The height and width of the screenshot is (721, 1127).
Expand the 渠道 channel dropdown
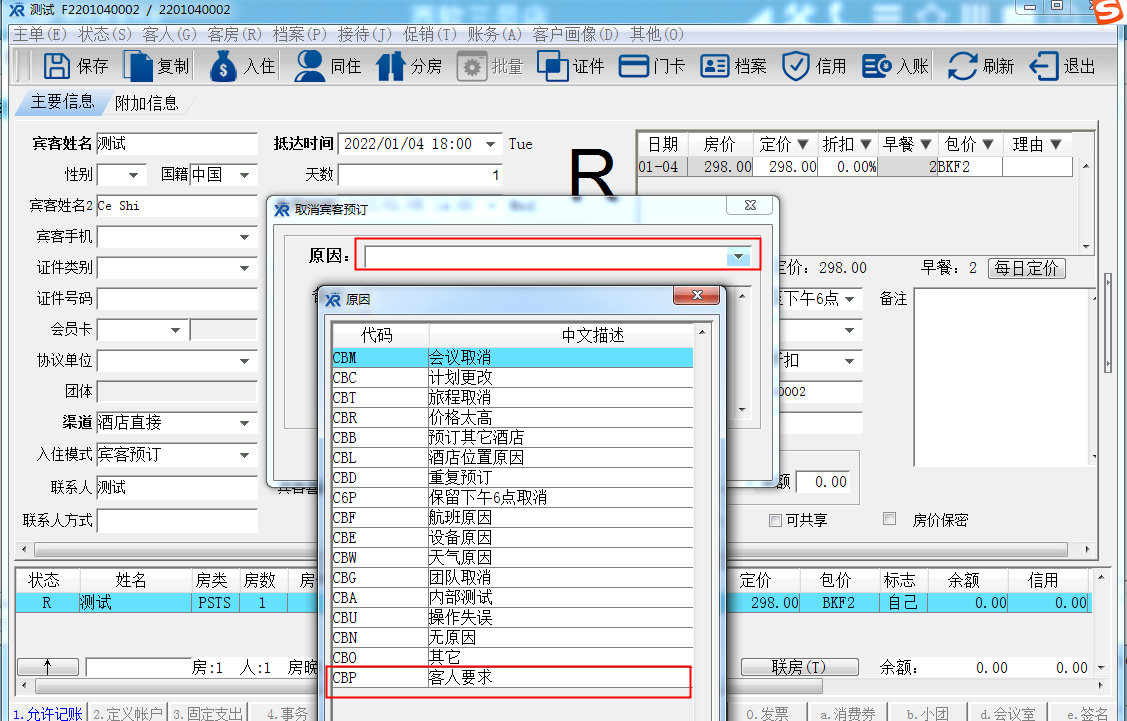(x=245, y=423)
